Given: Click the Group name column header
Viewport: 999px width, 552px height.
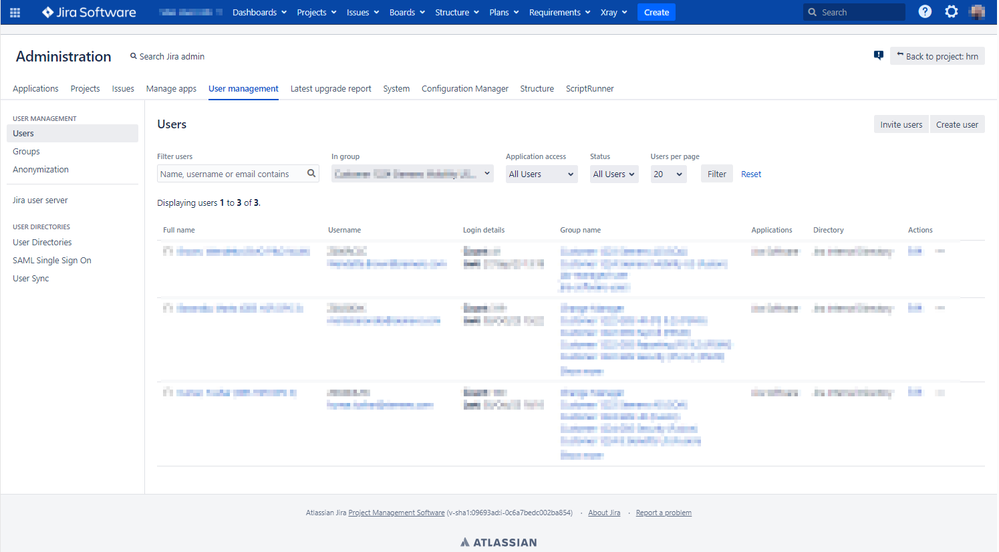Looking at the screenshot, I should pos(580,230).
